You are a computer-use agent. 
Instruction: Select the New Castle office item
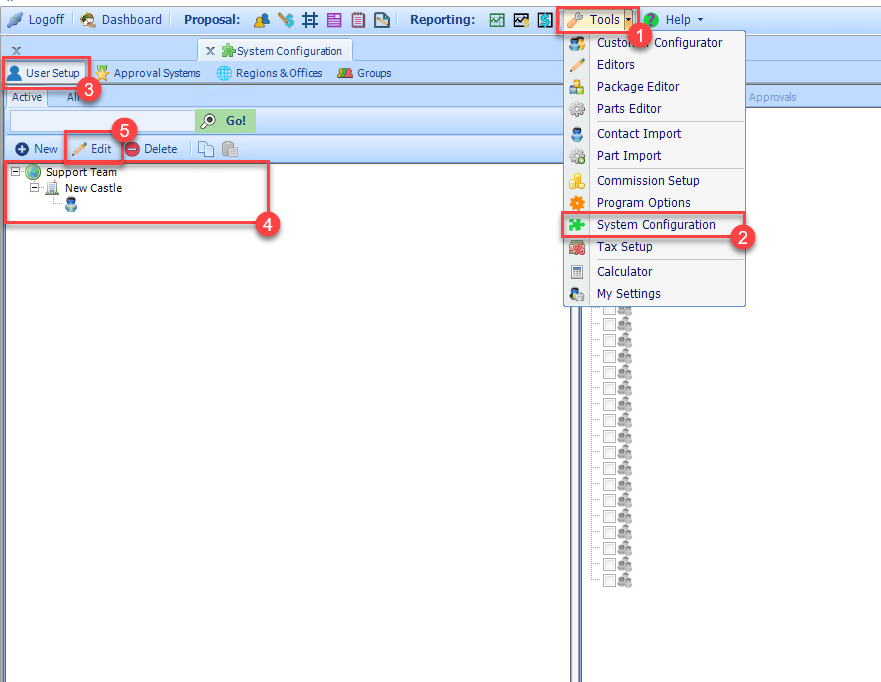point(93,188)
